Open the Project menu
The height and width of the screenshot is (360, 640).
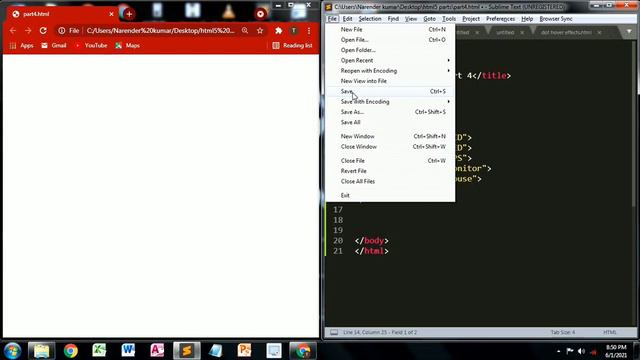point(471,19)
